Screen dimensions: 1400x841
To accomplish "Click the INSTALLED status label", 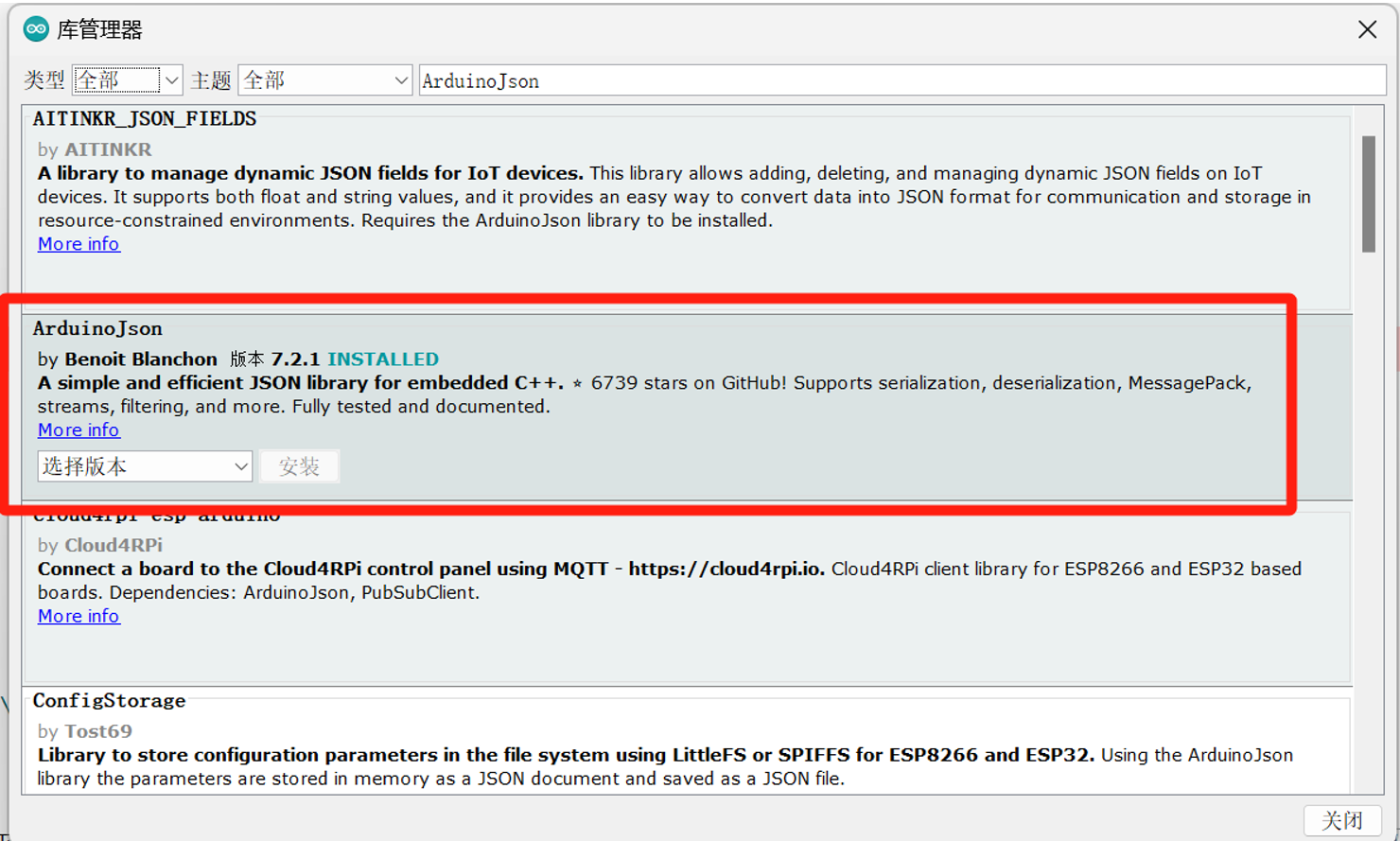I will coord(383,359).
